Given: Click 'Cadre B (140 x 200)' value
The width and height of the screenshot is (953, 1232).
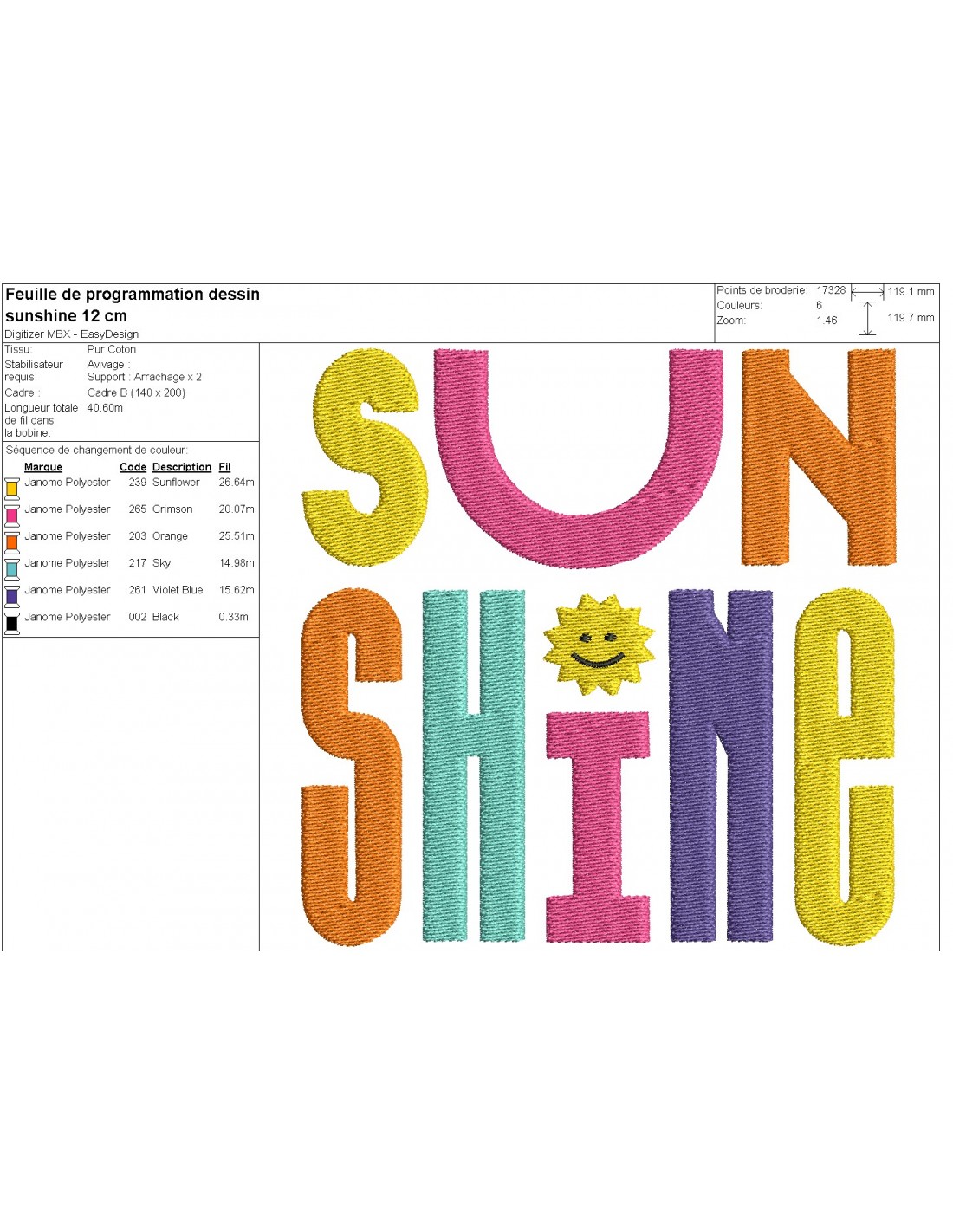Looking at the screenshot, I should 136,392.
